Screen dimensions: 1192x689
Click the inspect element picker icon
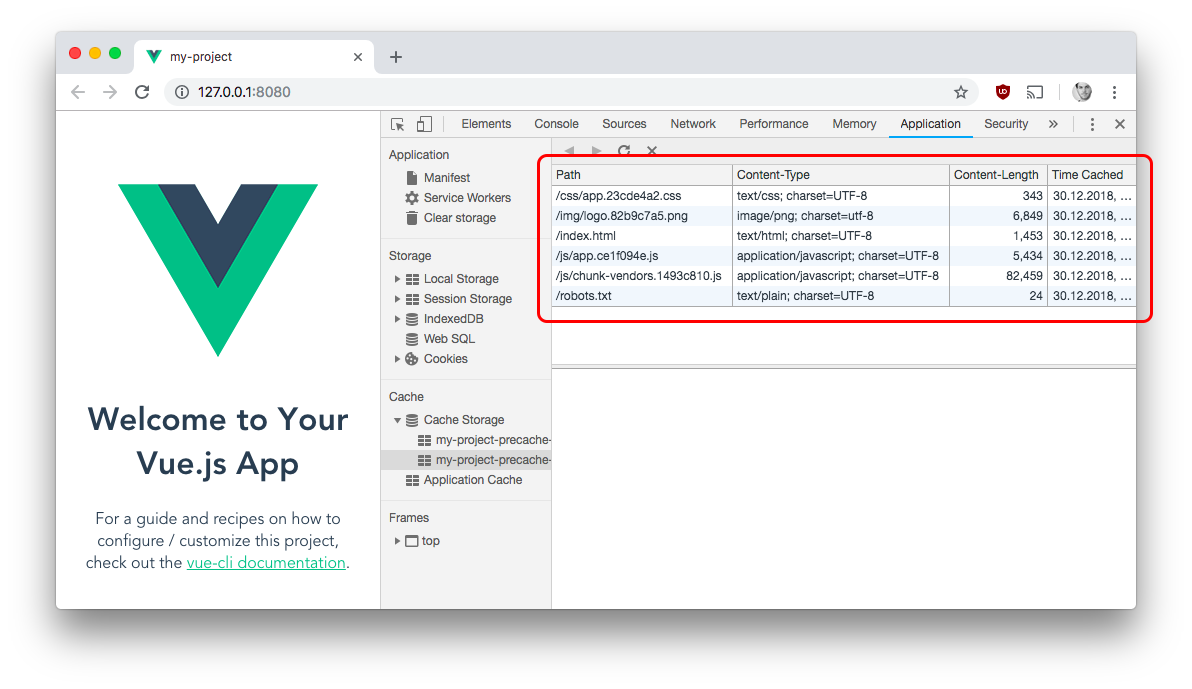pyautogui.click(x=398, y=124)
